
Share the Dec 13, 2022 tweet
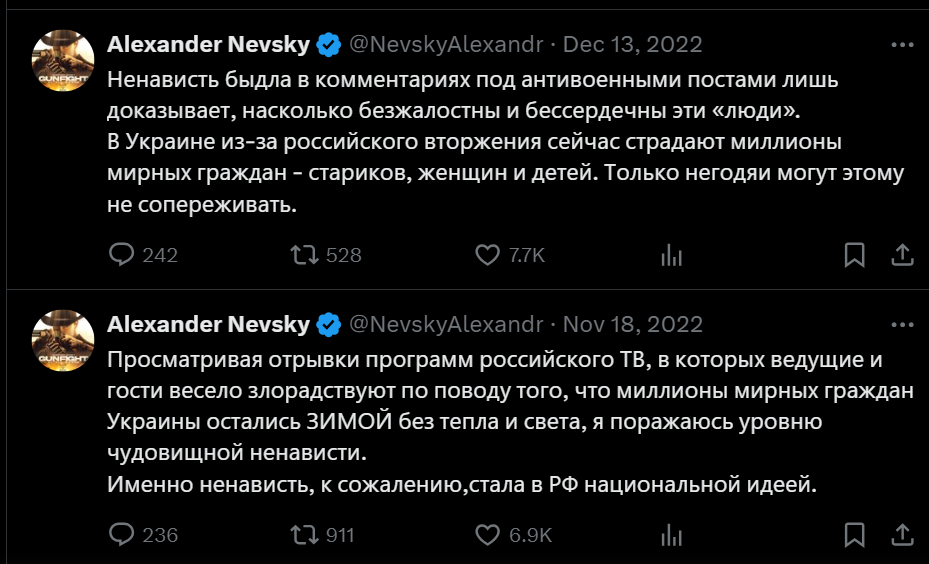click(902, 255)
